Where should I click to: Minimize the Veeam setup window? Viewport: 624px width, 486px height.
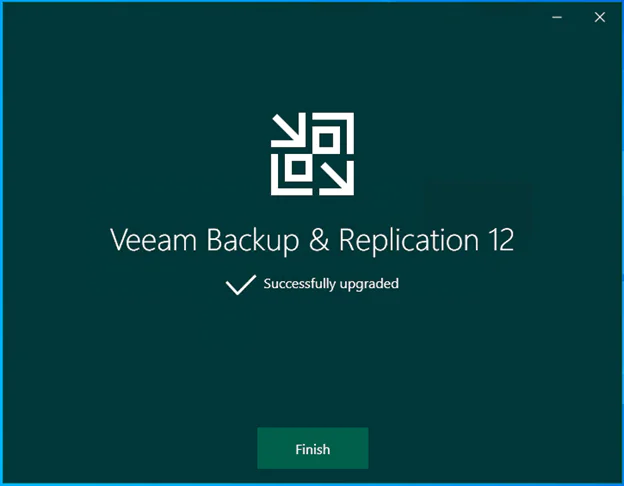[557, 17]
